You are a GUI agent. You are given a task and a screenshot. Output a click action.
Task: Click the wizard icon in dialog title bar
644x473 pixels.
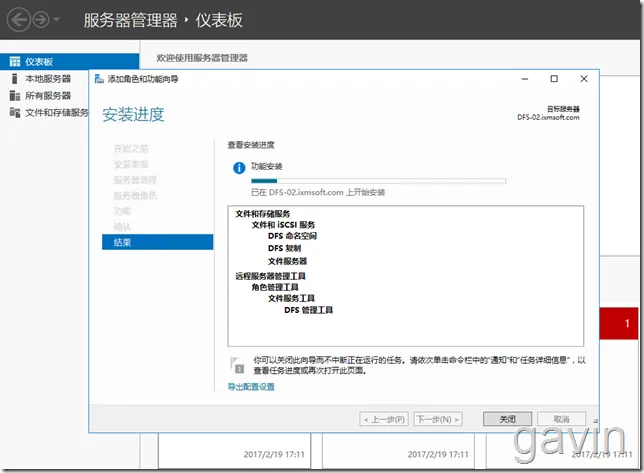pos(99,79)
